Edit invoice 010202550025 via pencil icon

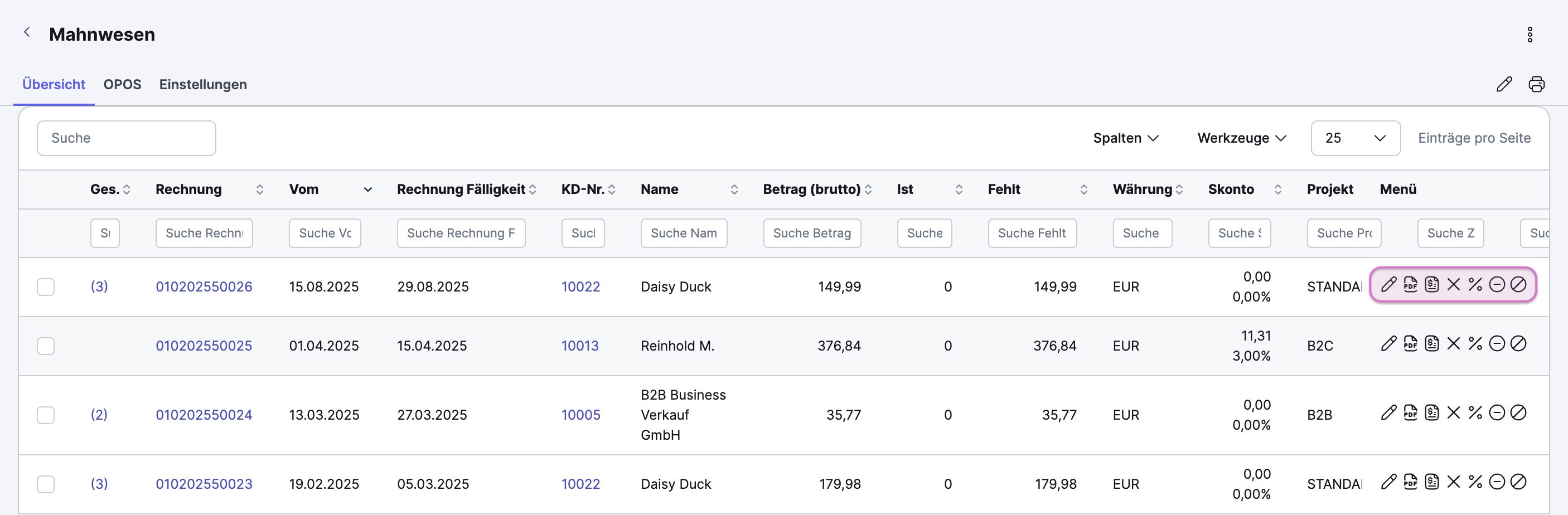[x=1388, y=344]
